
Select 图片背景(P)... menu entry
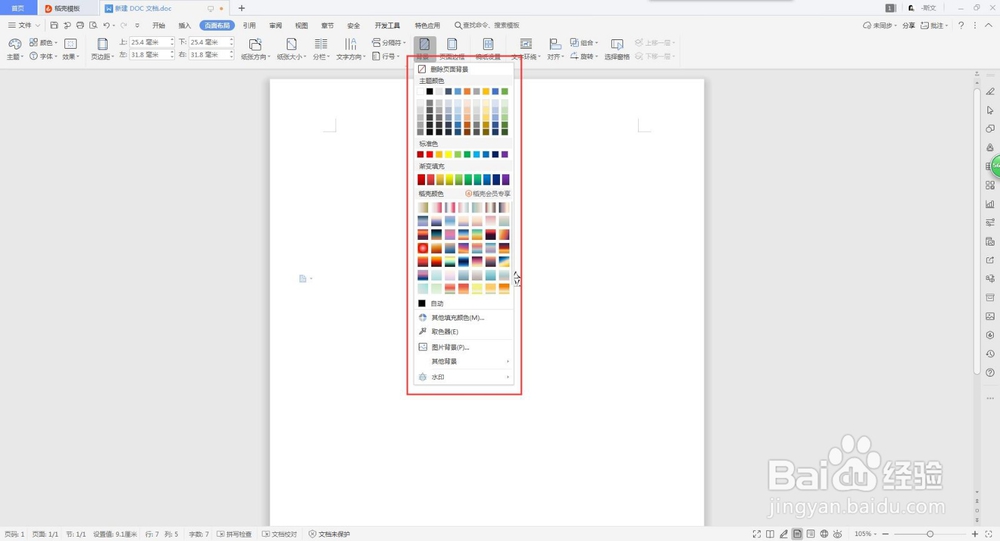[x=464, y=347]
